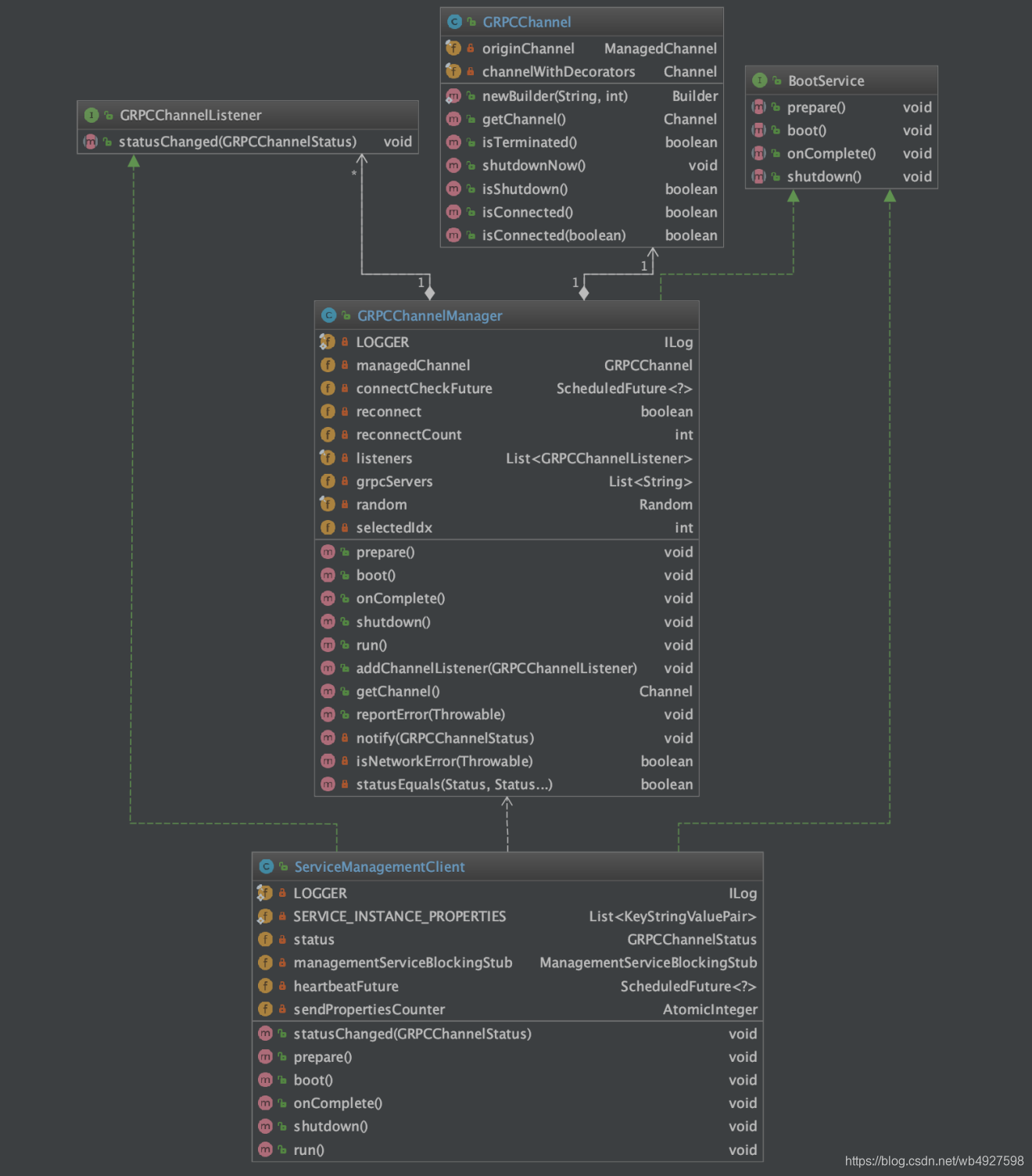Select notify(GRPCChannelStatus) method
This screenshot has width=1032, height=1176.
(x=507, y=738)
